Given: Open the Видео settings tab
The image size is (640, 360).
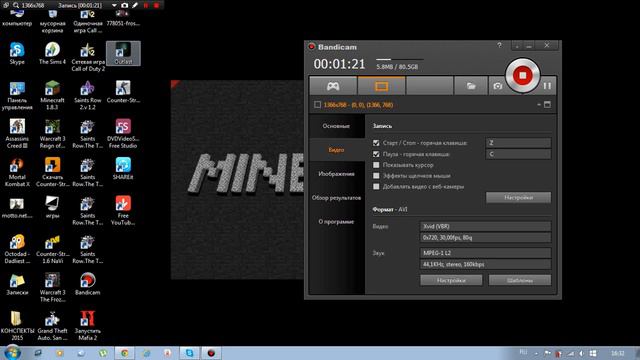Looking at the screenshot, I should point(336,150).
